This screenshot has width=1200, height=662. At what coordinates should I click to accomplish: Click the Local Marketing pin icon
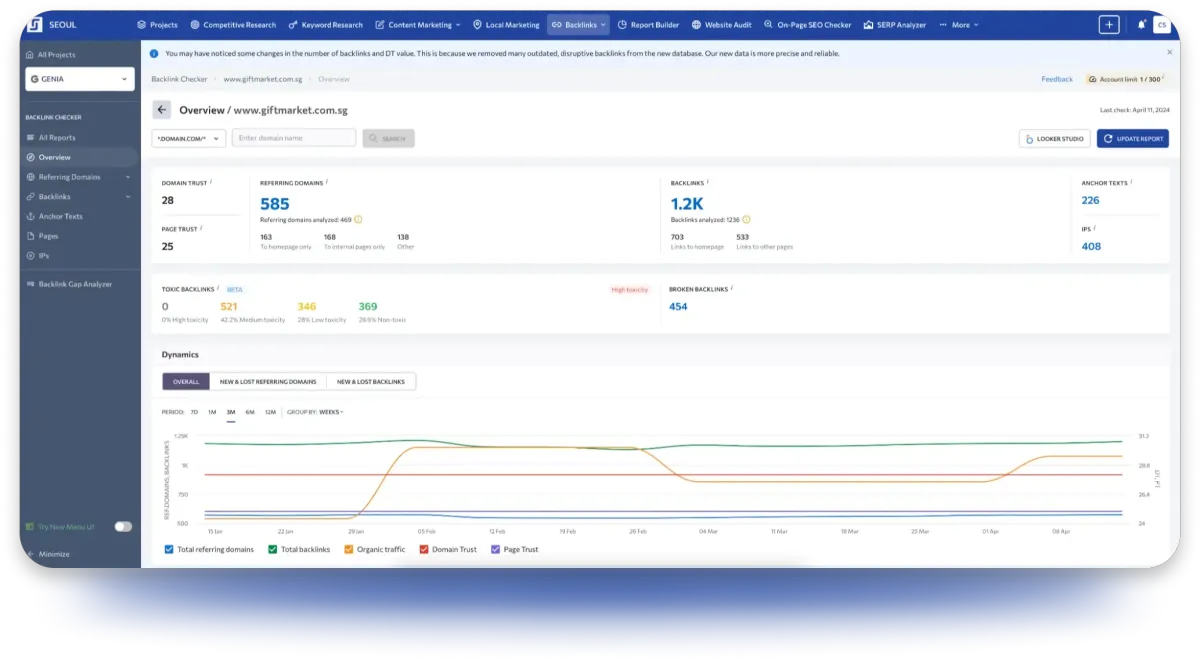click(477, 25)
